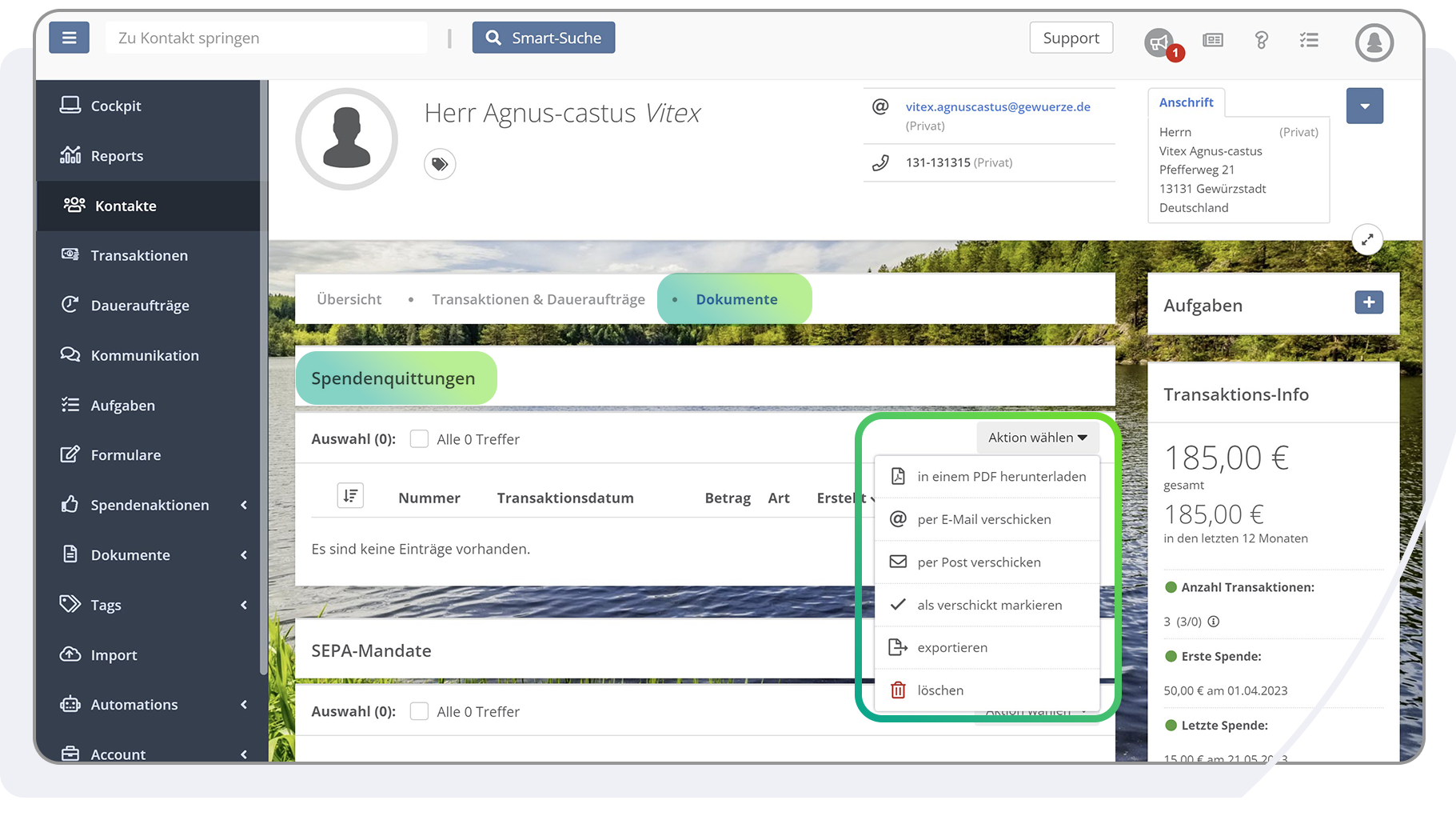1456x820 pixels.
Task: Click the phone number 131-131315
Action: [938, 162]
